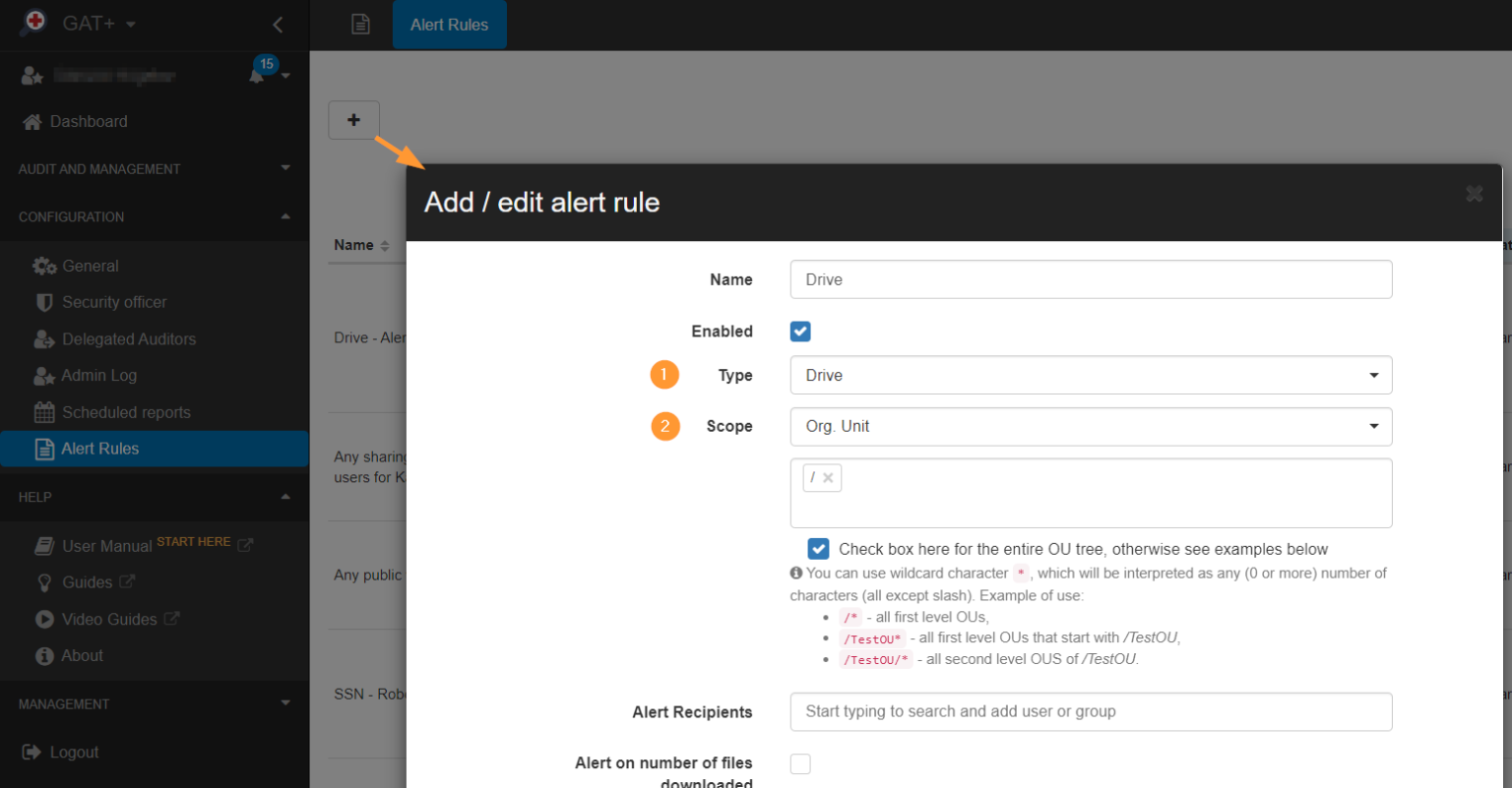Click the Delegated Auditors icon
1512x788 pixels.
tap(43, 338)
